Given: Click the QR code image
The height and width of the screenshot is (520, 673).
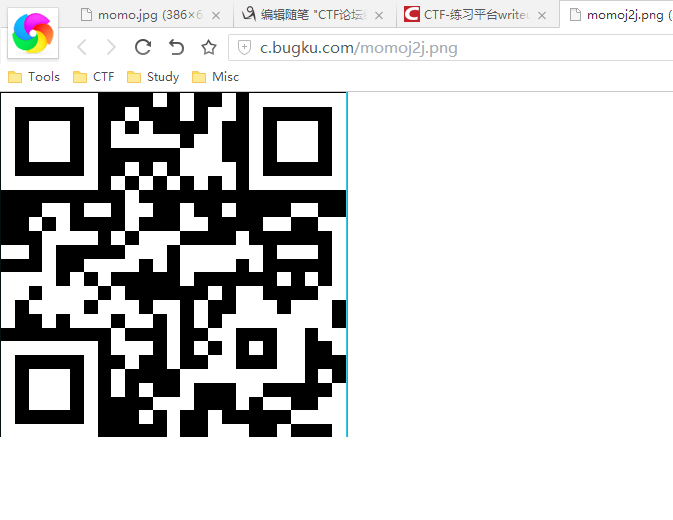Looking at the screenshot, I should 173,265.
